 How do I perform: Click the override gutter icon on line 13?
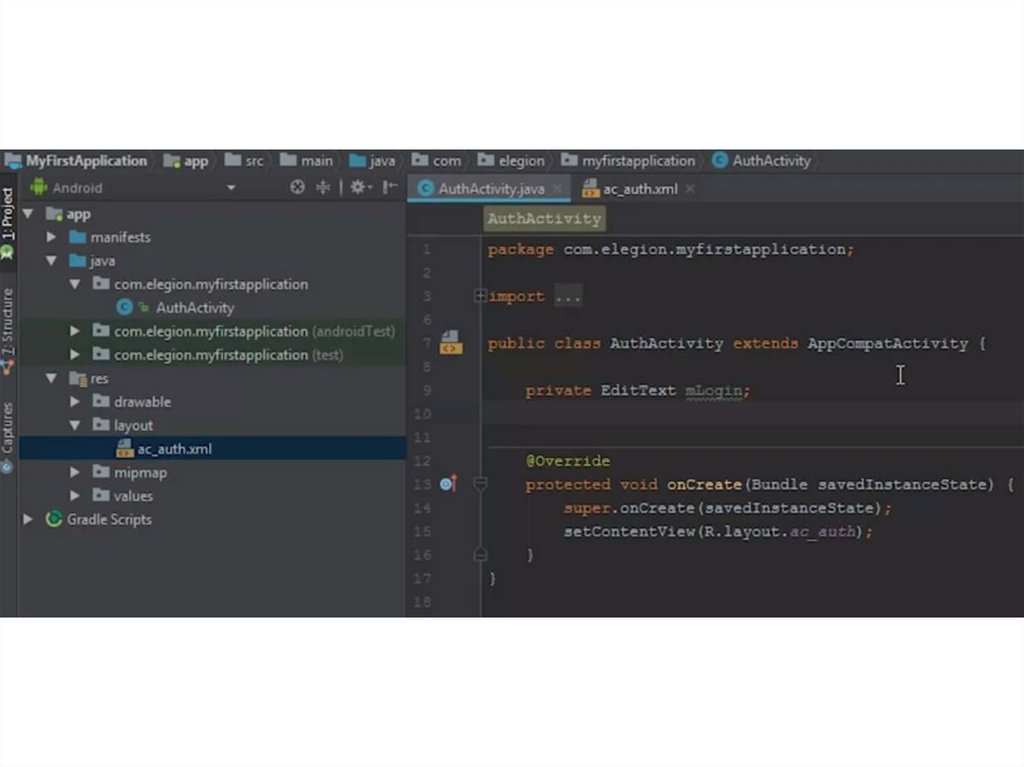447,484
